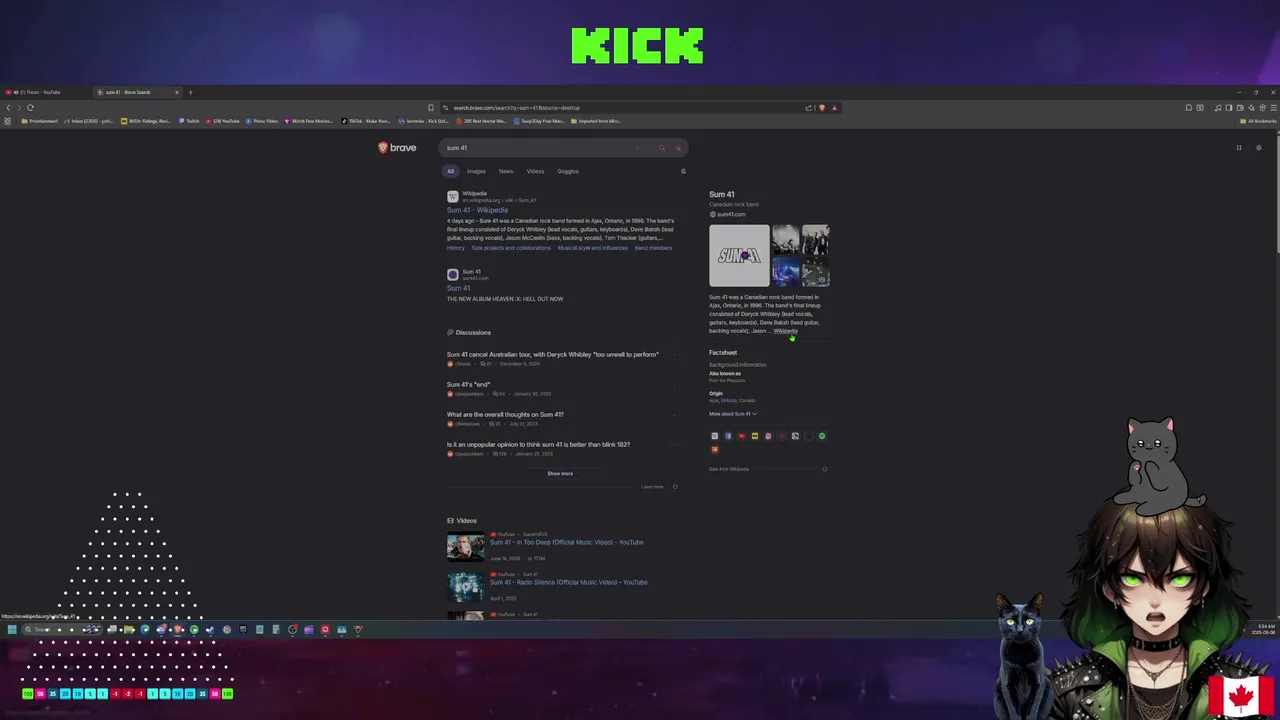Open 'In Too Deep (Official Music Video)' link

tap(566, 542)
